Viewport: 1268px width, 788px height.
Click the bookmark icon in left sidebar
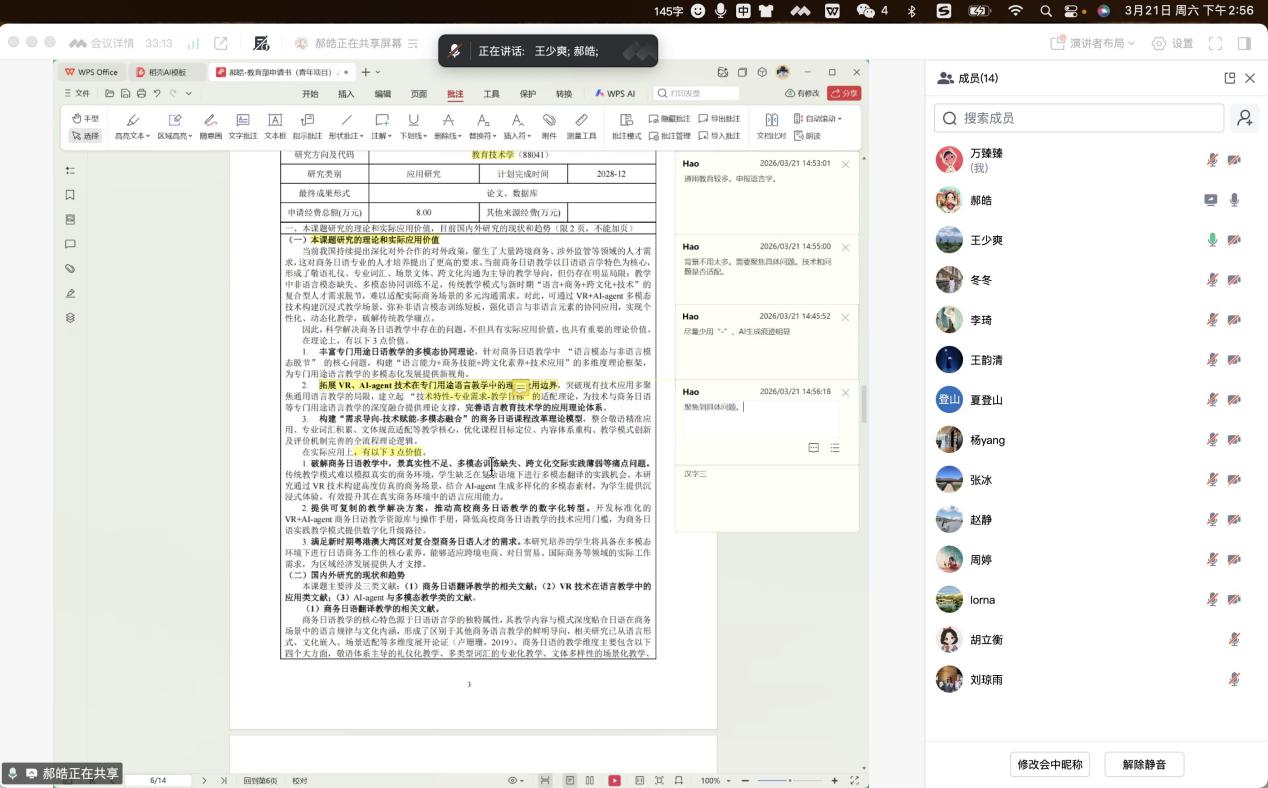70,195
